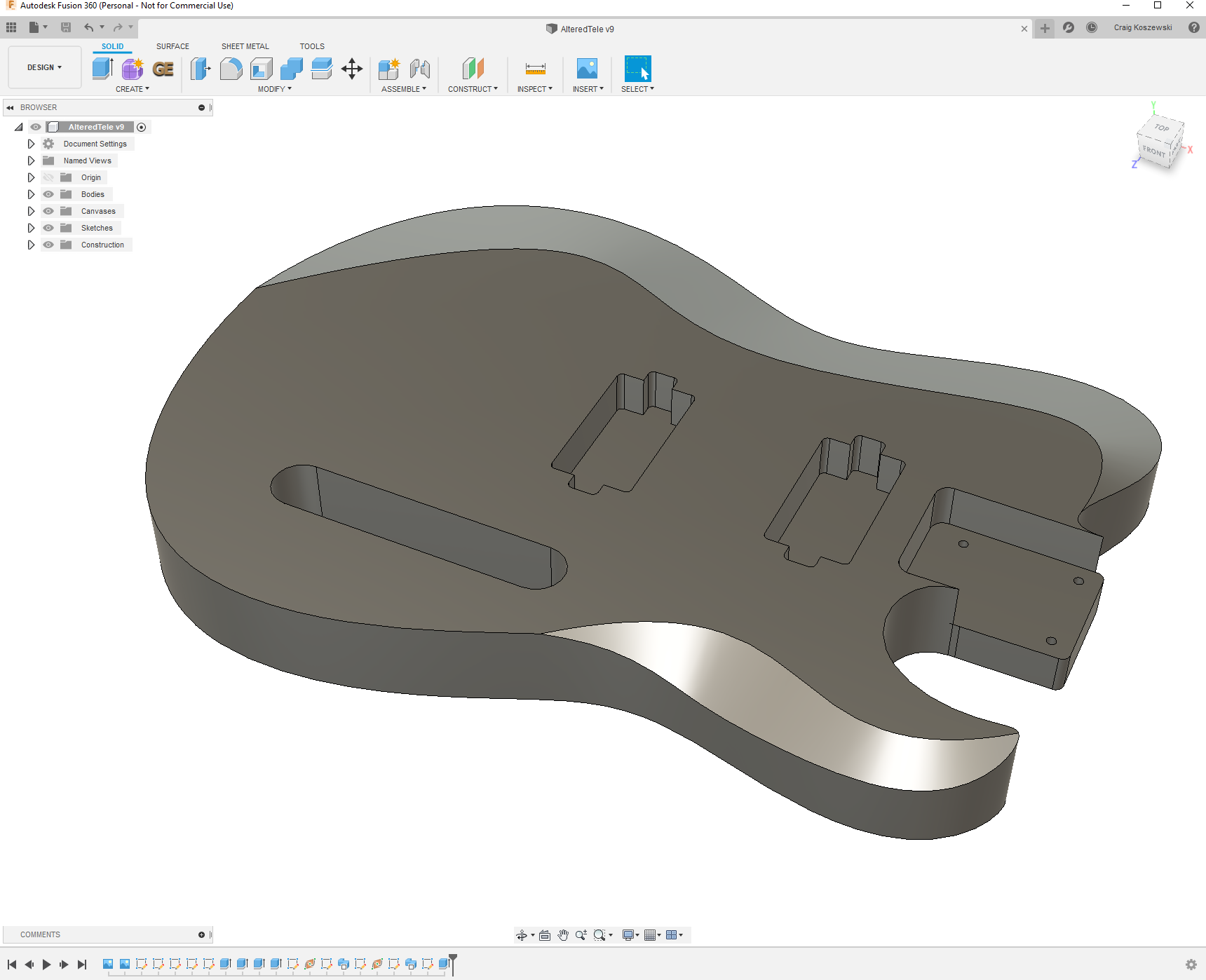Expand the COMMENTS panel
The height and width of the screenshot is (980, 1206).
[x=201, y=934]
